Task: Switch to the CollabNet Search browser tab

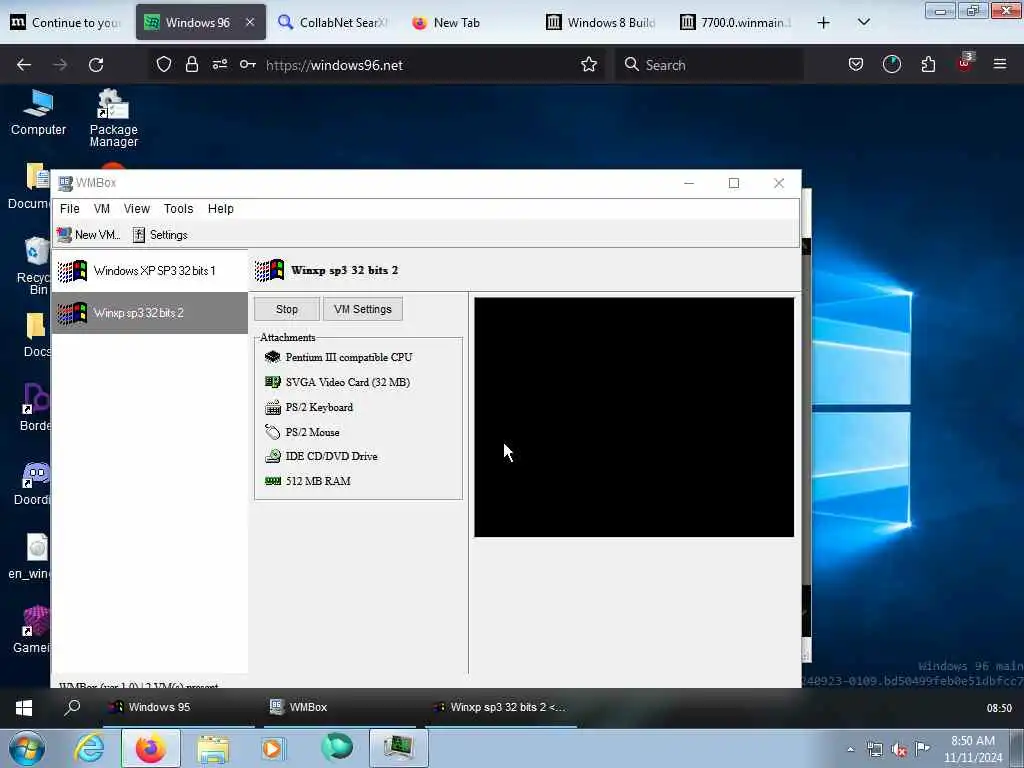Action: (x=333, y=22)
